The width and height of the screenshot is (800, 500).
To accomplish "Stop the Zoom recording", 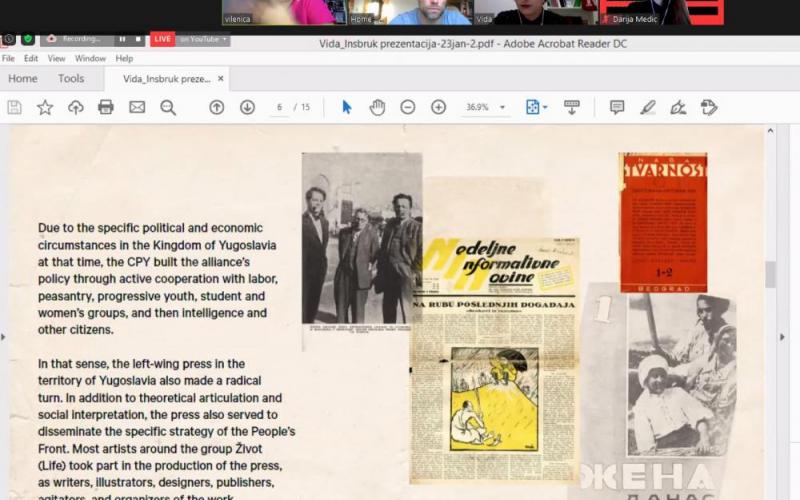I will (x=138, y=39).
